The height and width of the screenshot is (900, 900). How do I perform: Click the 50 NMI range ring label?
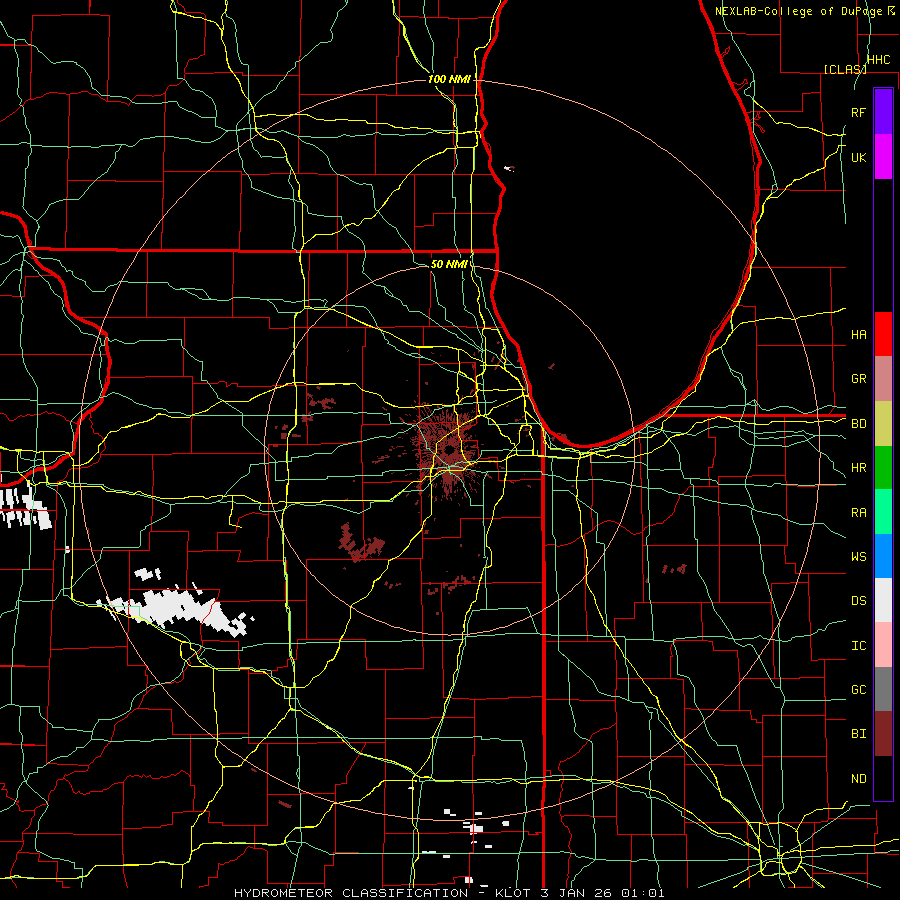449,264
